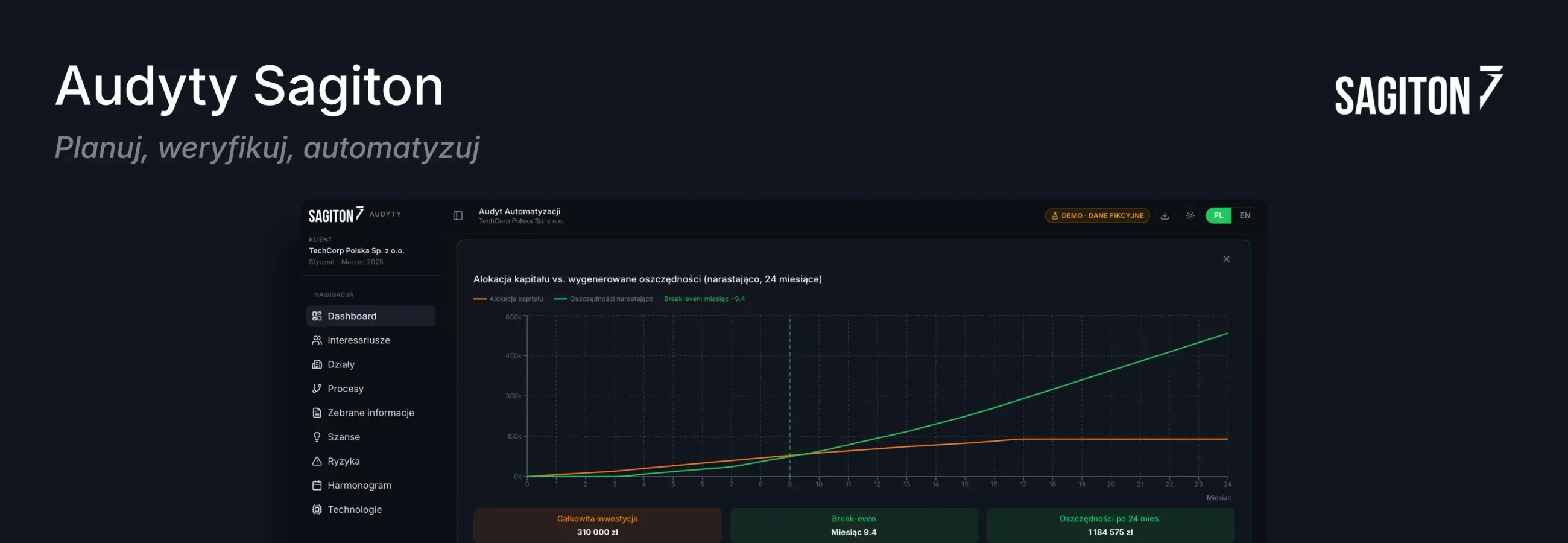Click the large Sagiton logo in the banner
Screen dimensions: 1568x543
pos(1419,90)
